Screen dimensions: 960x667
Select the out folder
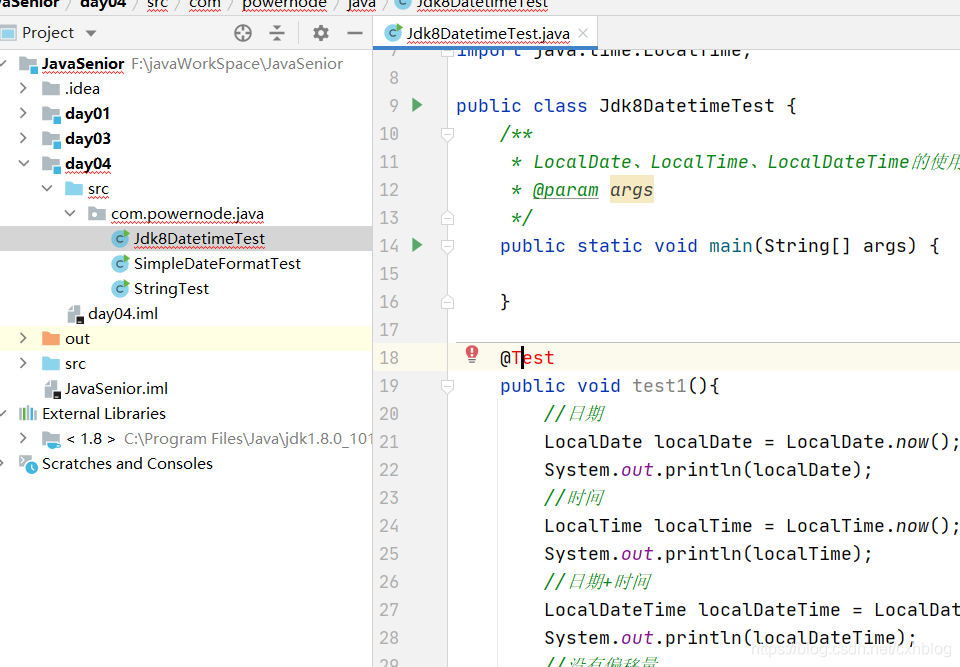click(77, 339)
